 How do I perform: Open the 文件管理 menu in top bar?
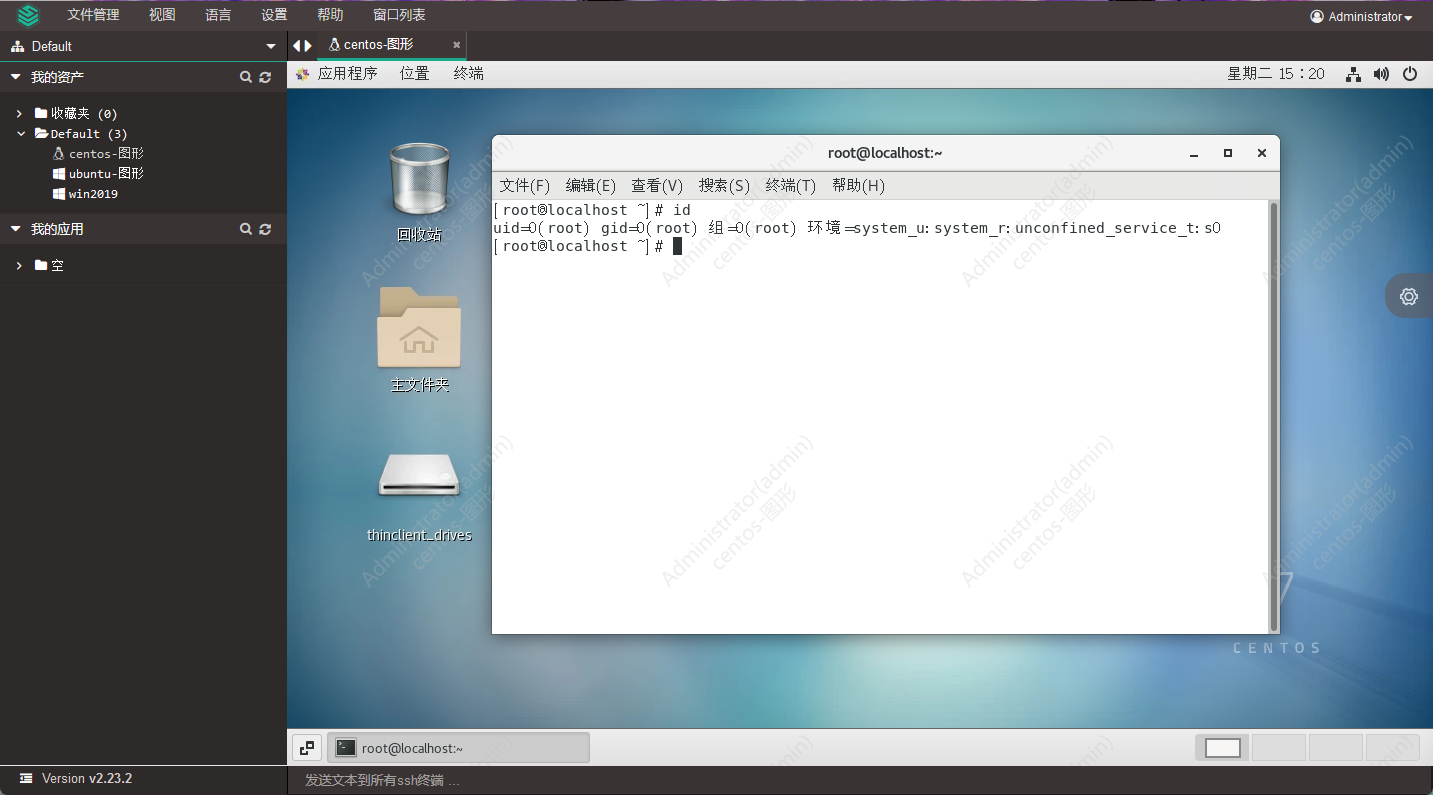coord(93,15)
